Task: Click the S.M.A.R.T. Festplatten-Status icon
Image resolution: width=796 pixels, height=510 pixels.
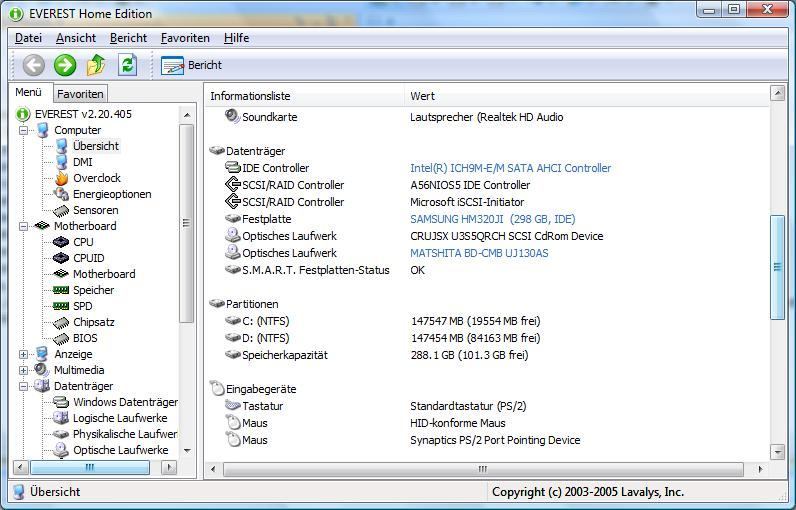Action: click(x=233, y=269)
